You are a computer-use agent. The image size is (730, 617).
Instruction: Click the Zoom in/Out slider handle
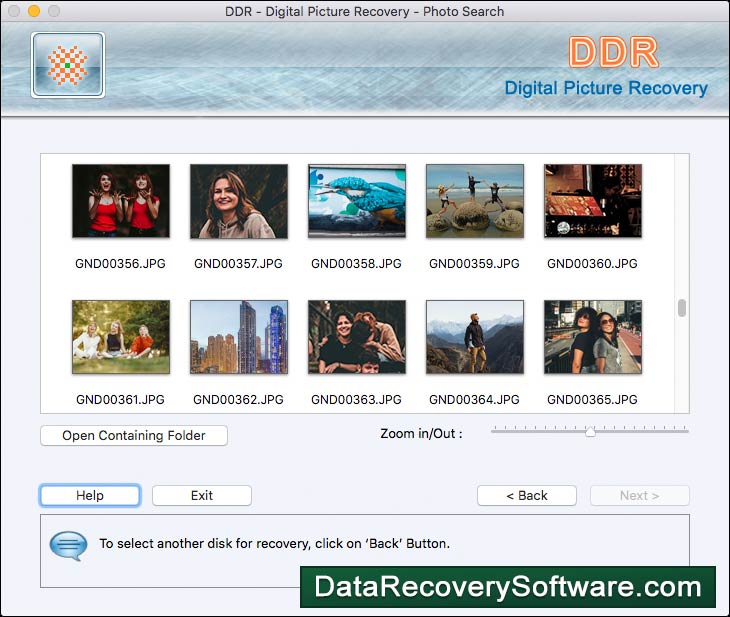pos(590,432)
